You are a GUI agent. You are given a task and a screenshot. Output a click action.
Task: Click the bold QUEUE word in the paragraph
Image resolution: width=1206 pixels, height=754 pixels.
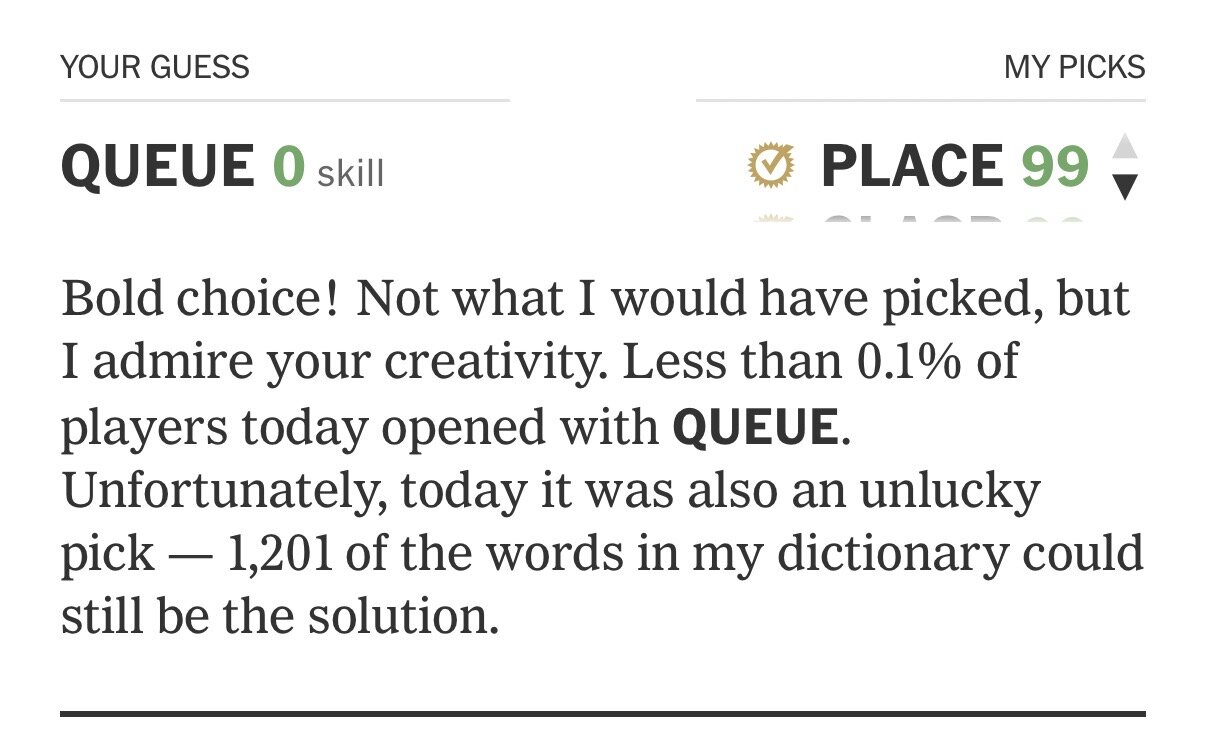click(755, 428)
